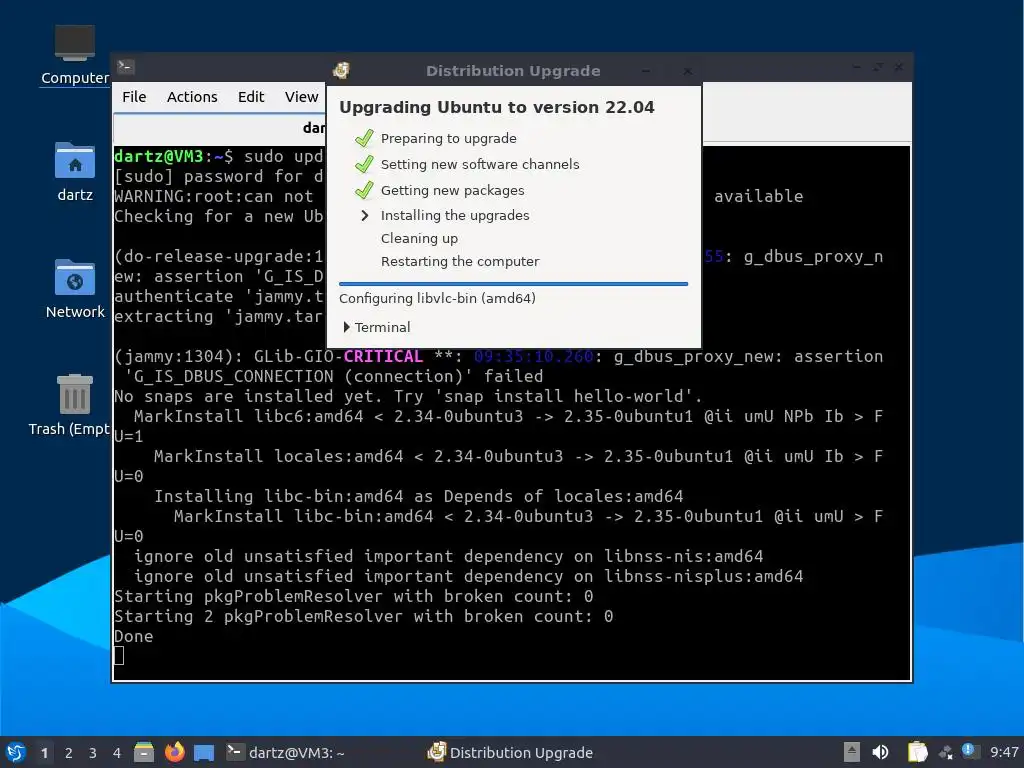Open the View menu in the terminal
1024x768 pixels.
coord(301,97)
